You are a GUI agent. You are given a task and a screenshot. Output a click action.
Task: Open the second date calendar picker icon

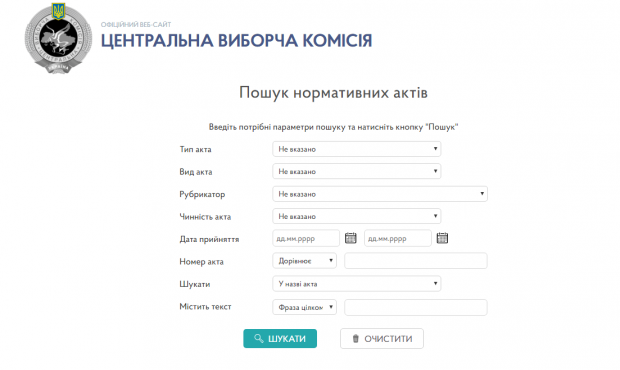coord(442,238)
